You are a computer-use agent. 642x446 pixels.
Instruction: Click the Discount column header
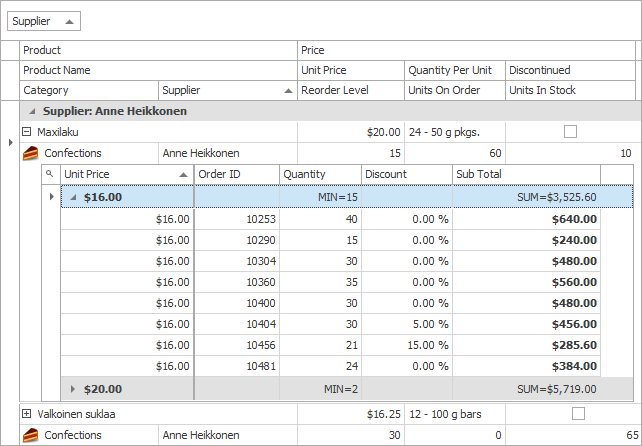click(406, 174)
